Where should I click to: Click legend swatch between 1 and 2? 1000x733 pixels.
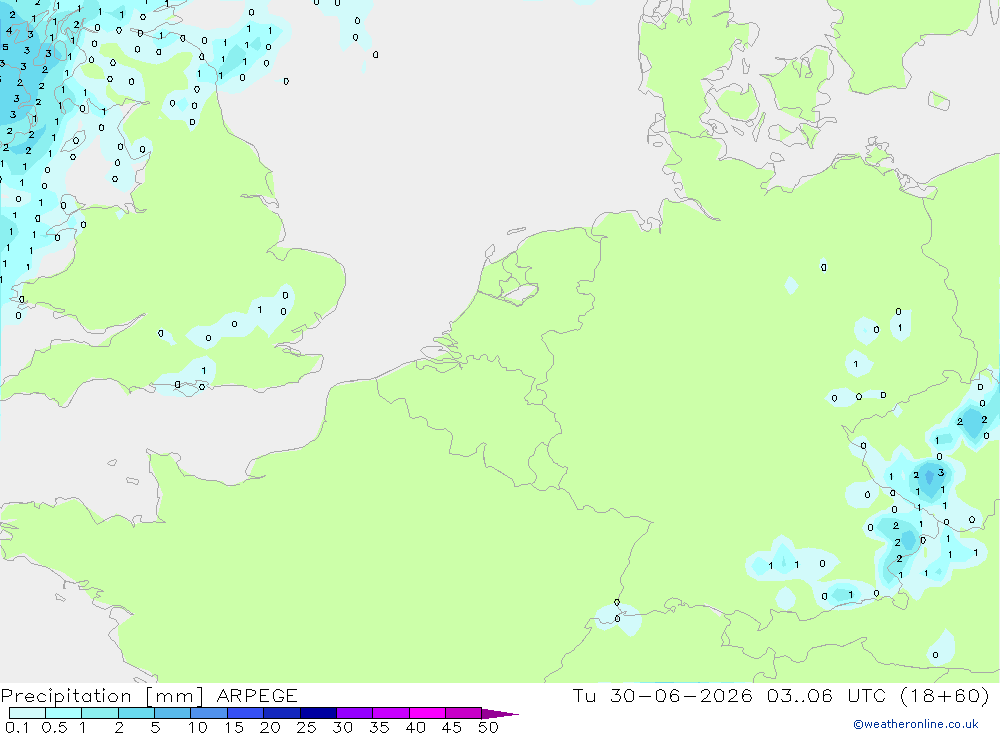(100, 713)
